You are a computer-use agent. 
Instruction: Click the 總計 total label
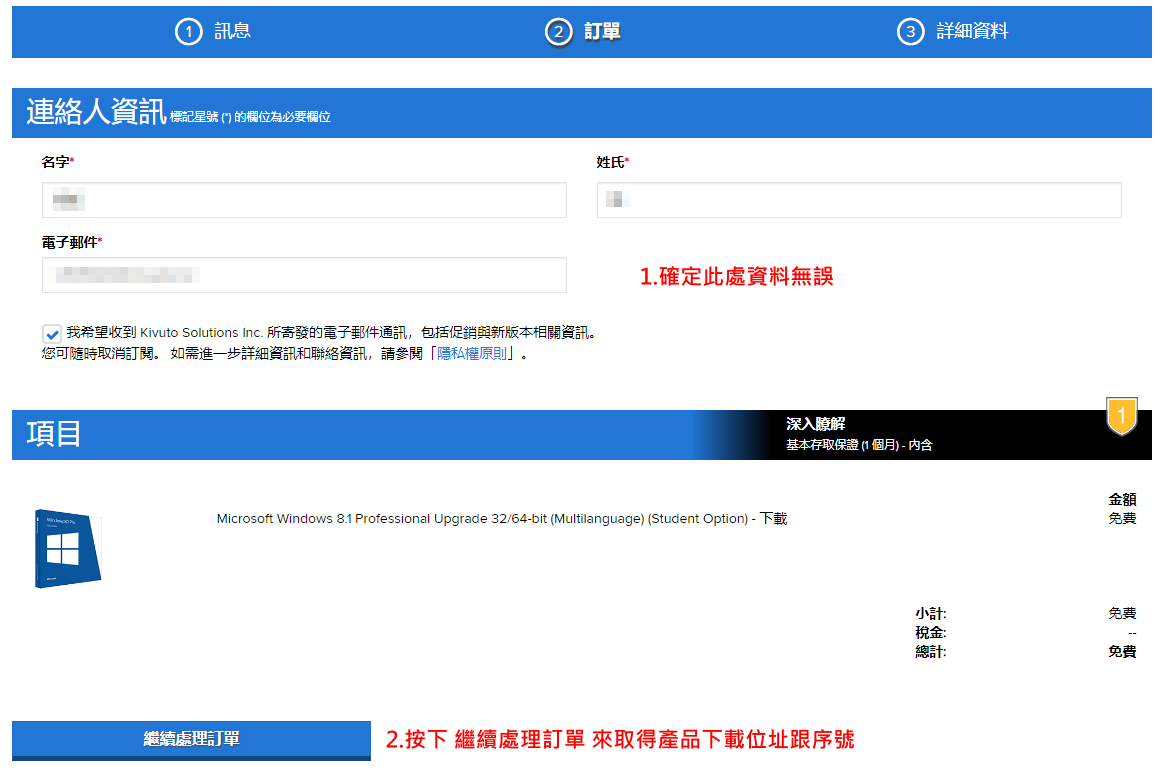pos(930,651)
